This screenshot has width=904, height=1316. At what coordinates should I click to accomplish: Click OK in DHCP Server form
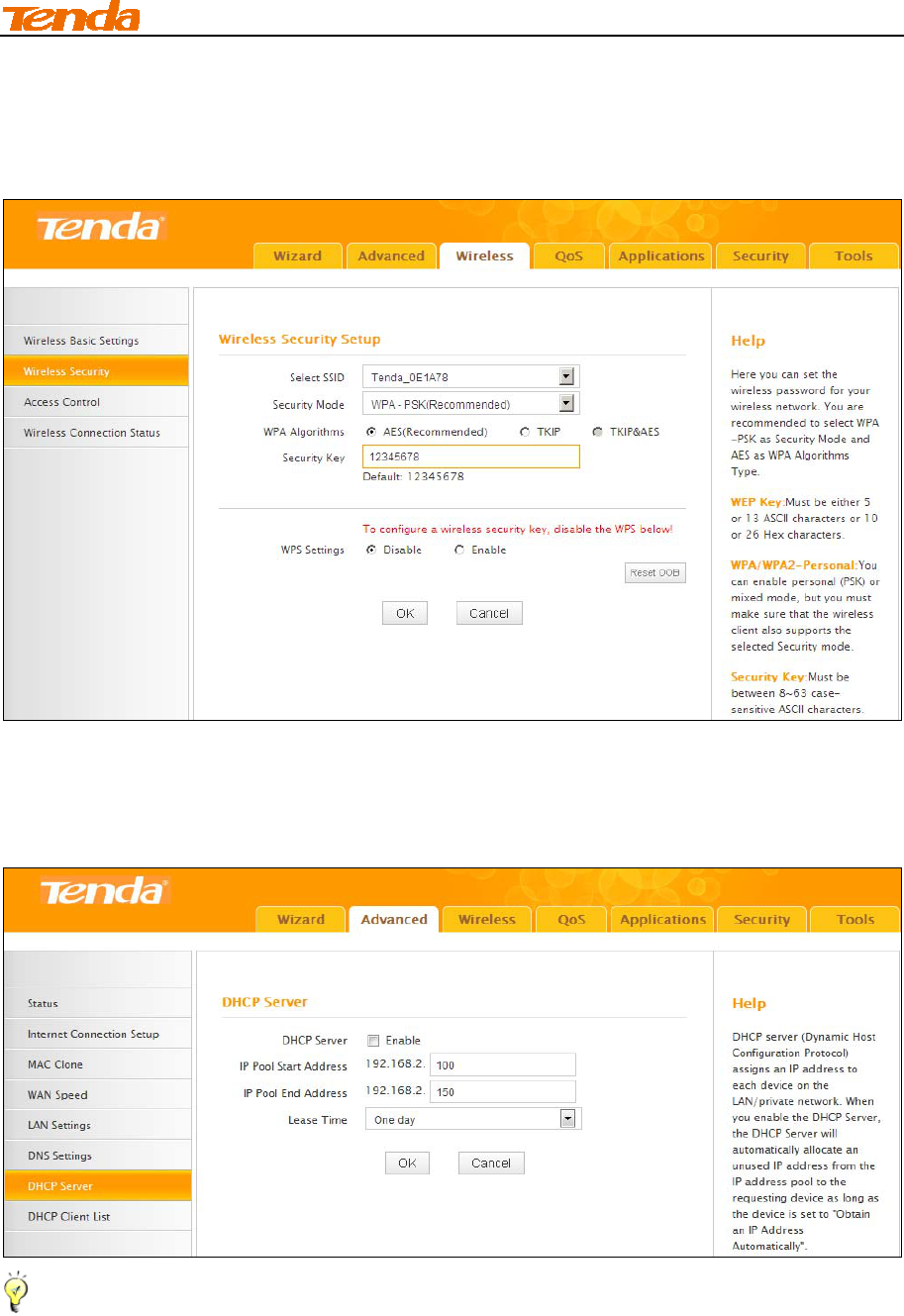tap(407, 1163)
